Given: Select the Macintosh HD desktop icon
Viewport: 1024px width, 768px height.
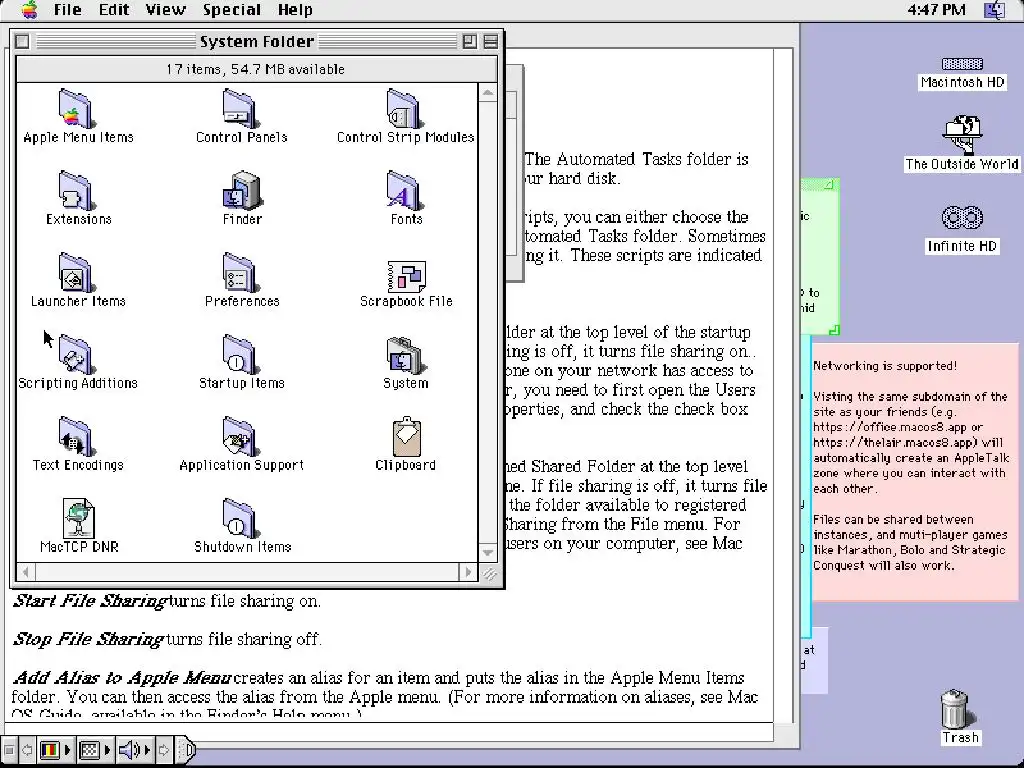Looking at the screenshot, I should (962, 64).
